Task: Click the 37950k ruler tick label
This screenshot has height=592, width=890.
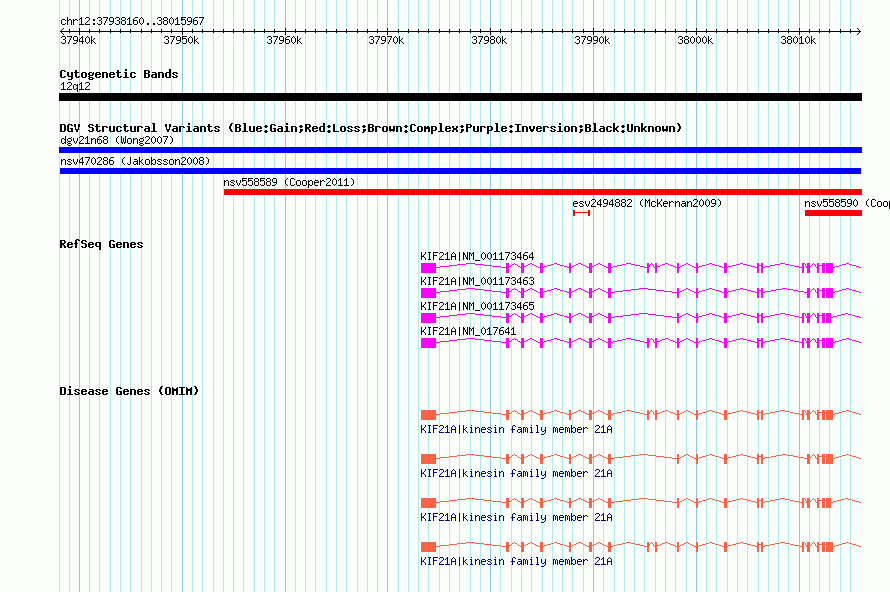Action: [x=181, y=40]
